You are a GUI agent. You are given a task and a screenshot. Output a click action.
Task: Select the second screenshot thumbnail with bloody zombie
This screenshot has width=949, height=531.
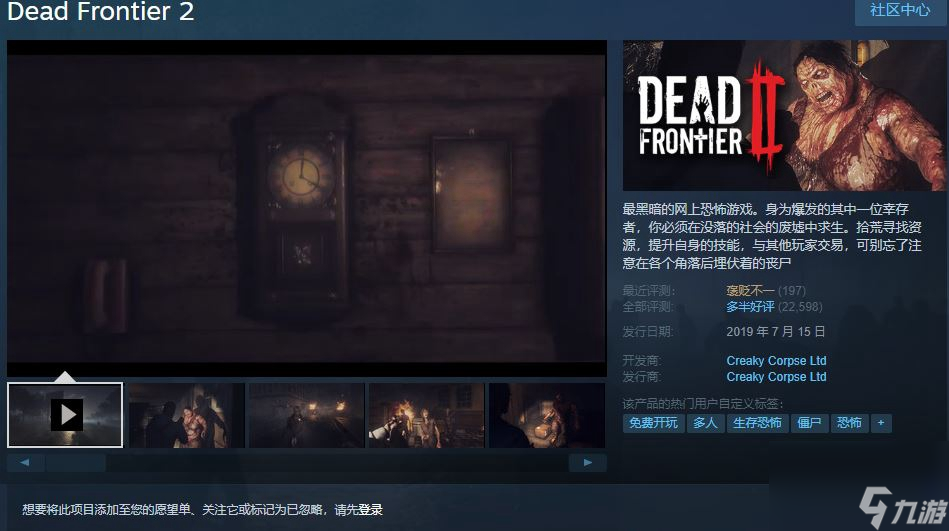click(187, 415)
